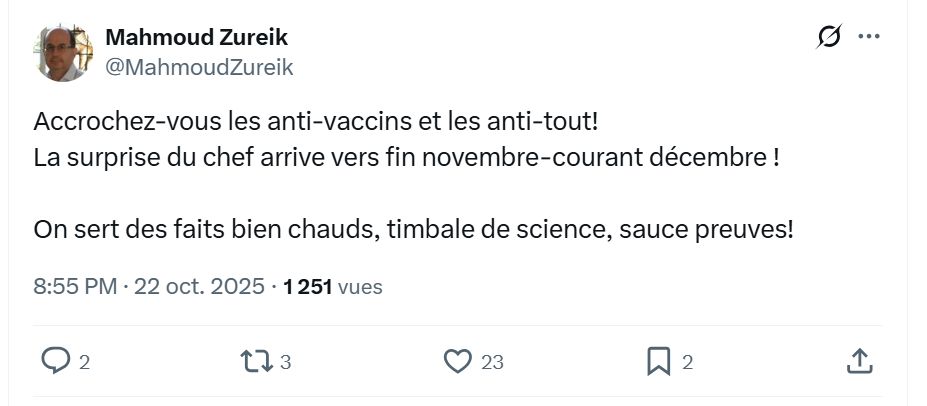The width and height of the screenshot is (927, 406).
Task: Click the Grok slashed-circle icon
Action: click(828, 37)
